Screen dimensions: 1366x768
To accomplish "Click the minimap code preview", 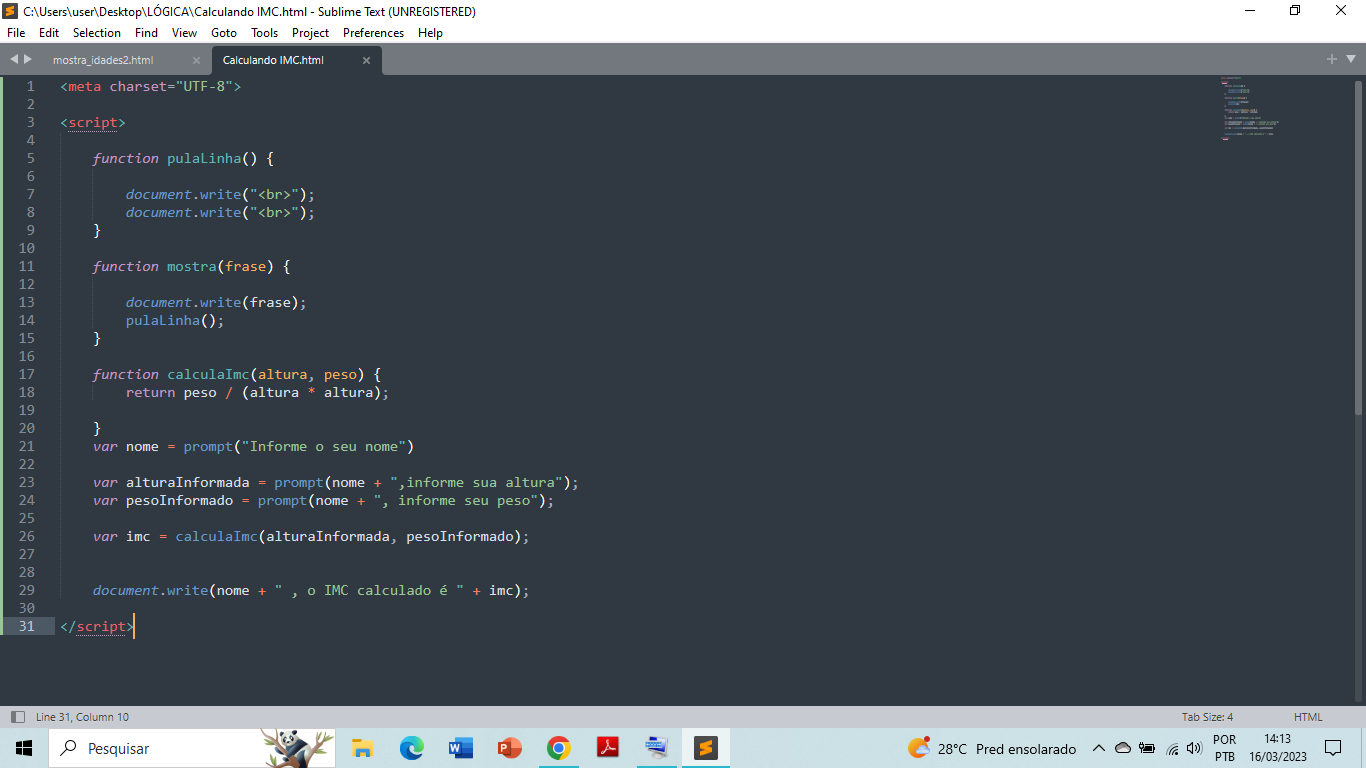I will click(1249, 108).
